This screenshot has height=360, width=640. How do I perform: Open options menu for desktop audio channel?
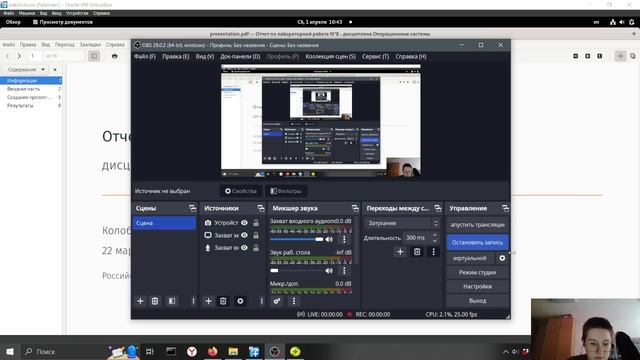click(x=344, y=270)
